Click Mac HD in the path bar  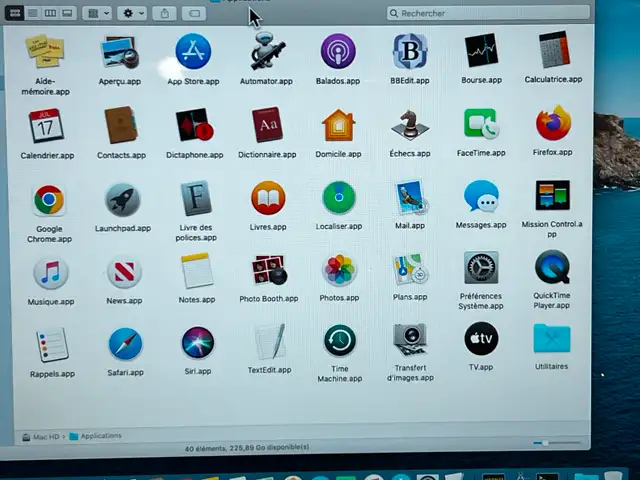tap(41, 437)
